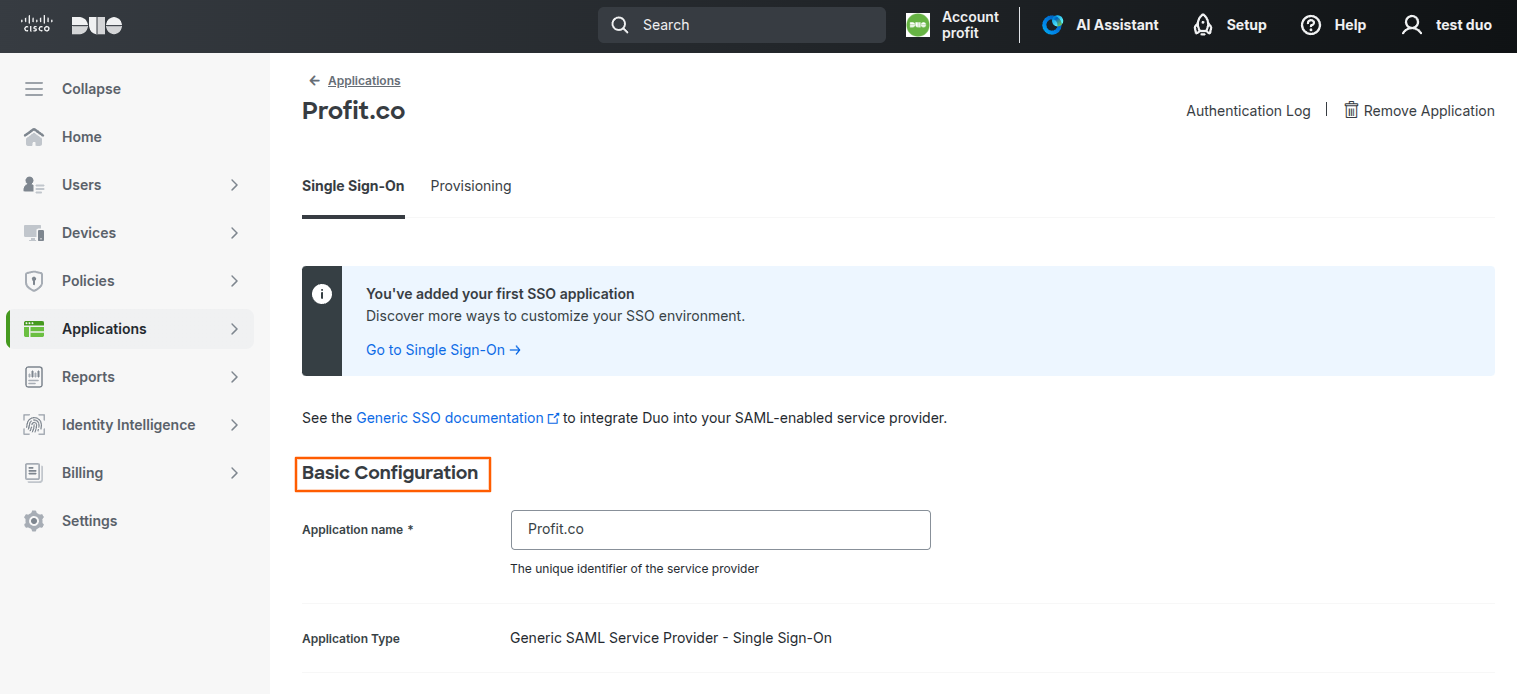The image size is (1517, 694).
Task: Open the test duo user menu
Action: 1447,25
